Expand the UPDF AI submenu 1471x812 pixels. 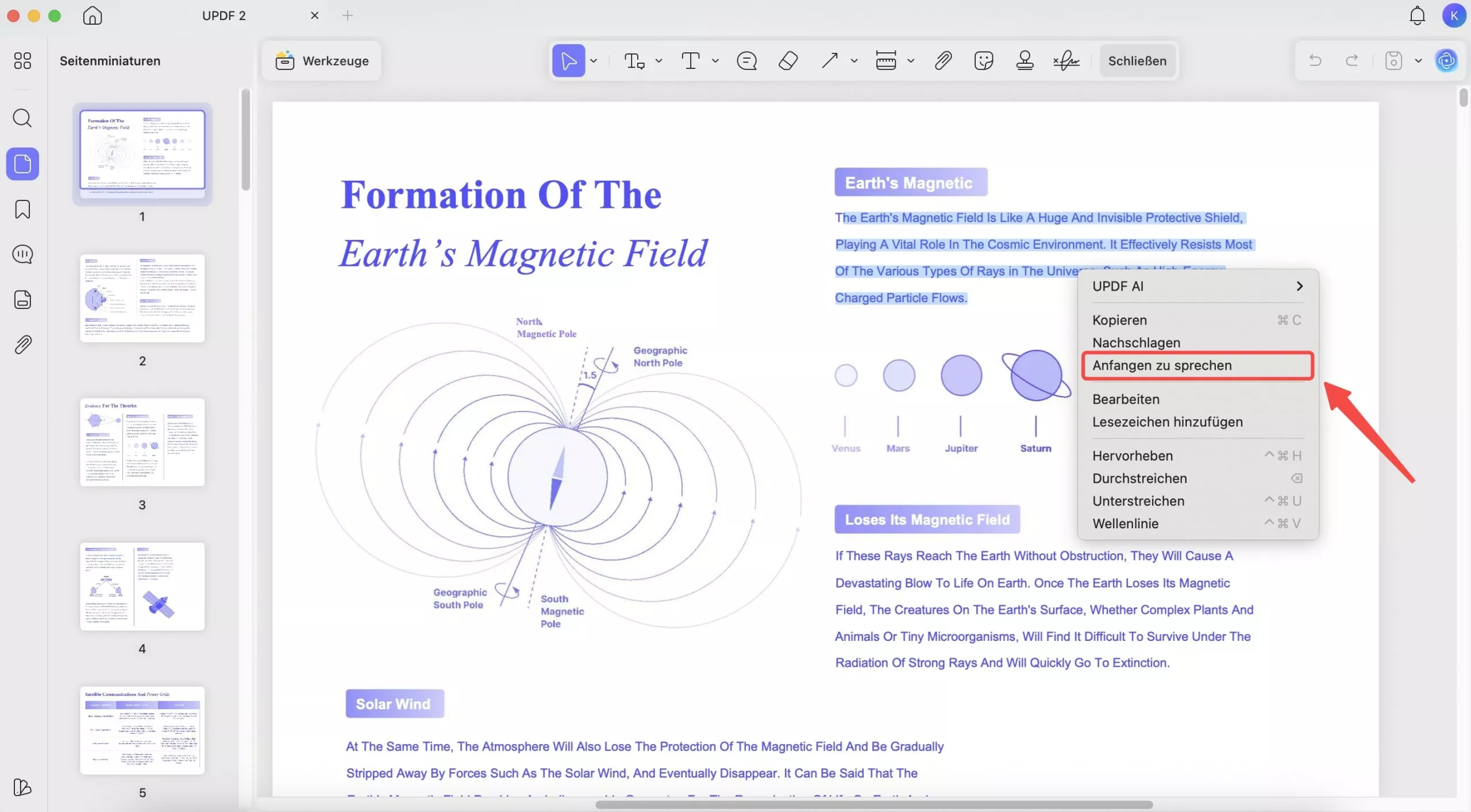pyautogui.click(x=1197, y=286)
